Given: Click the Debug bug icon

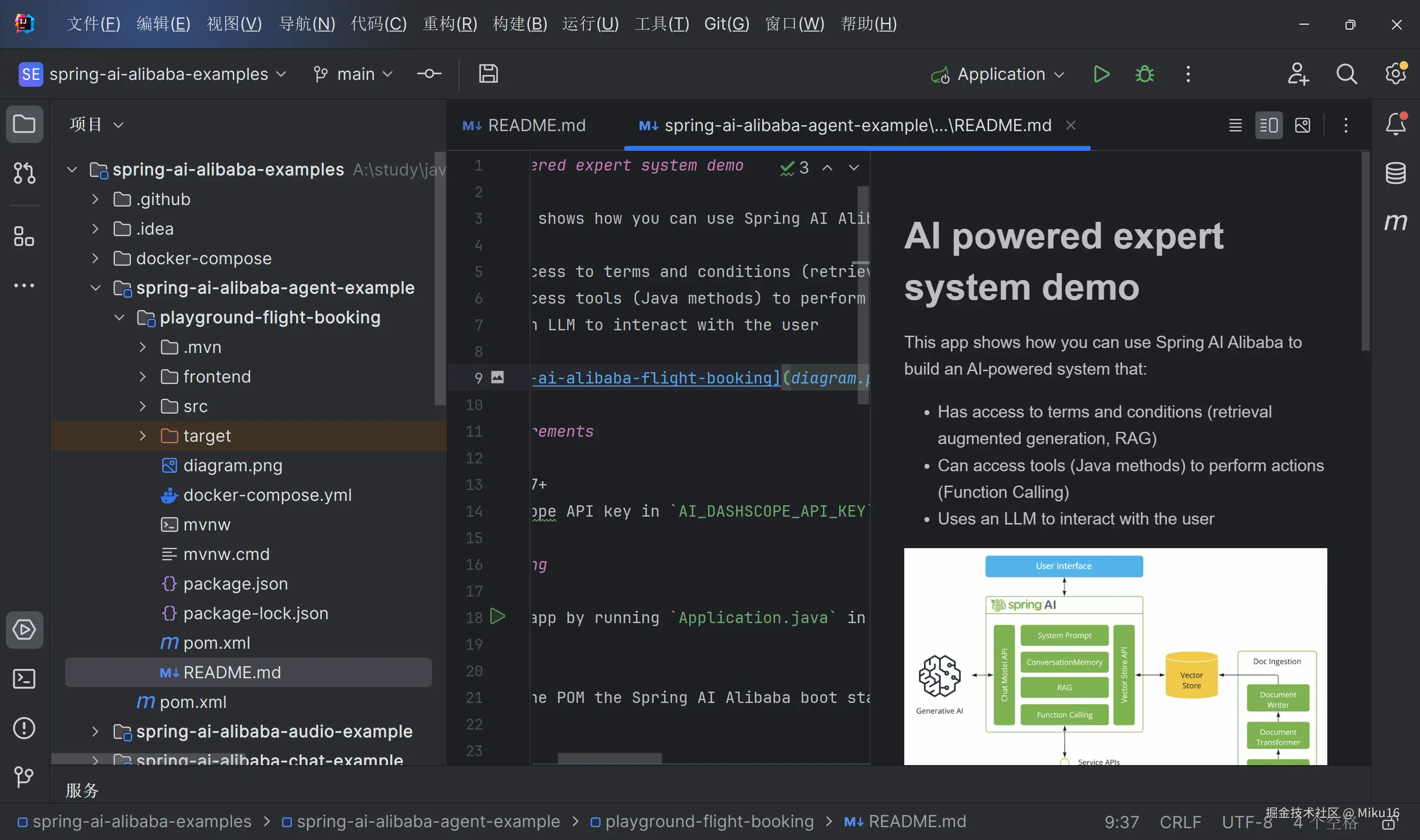Looking at the screenshot, I should [1144, 74].
